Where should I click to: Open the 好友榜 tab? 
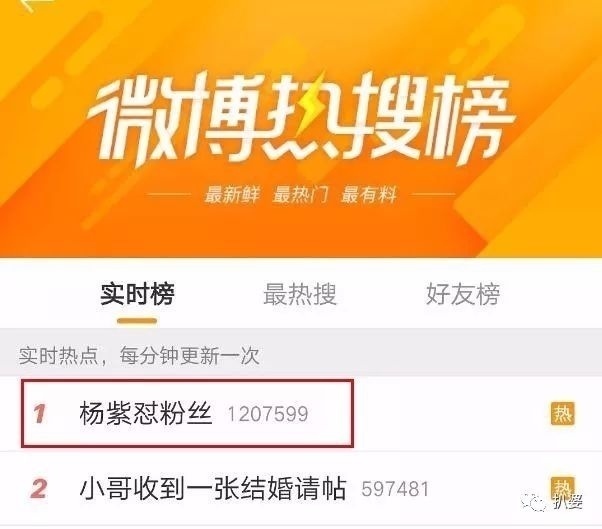point(463,295)
